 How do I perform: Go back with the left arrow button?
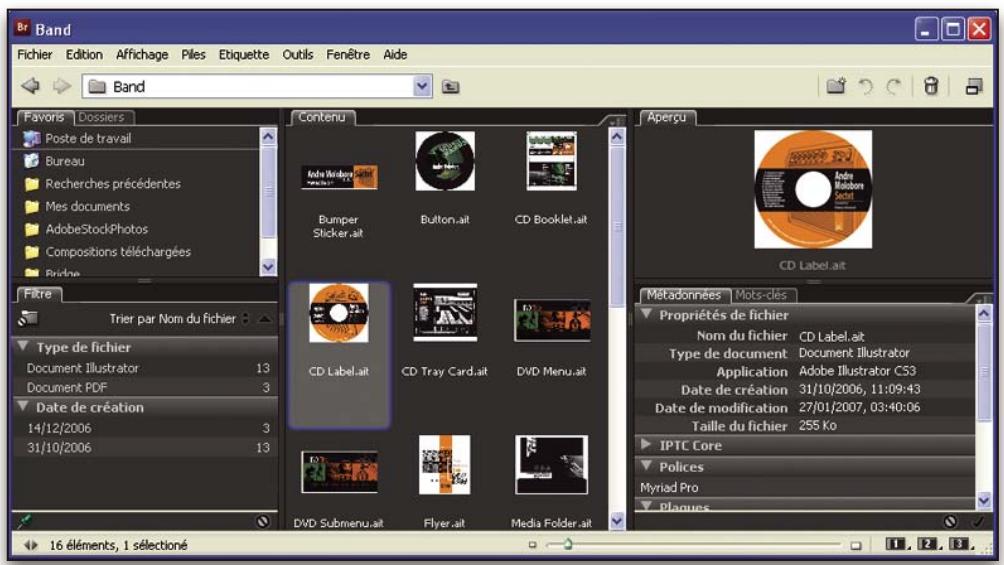[30, 86]
